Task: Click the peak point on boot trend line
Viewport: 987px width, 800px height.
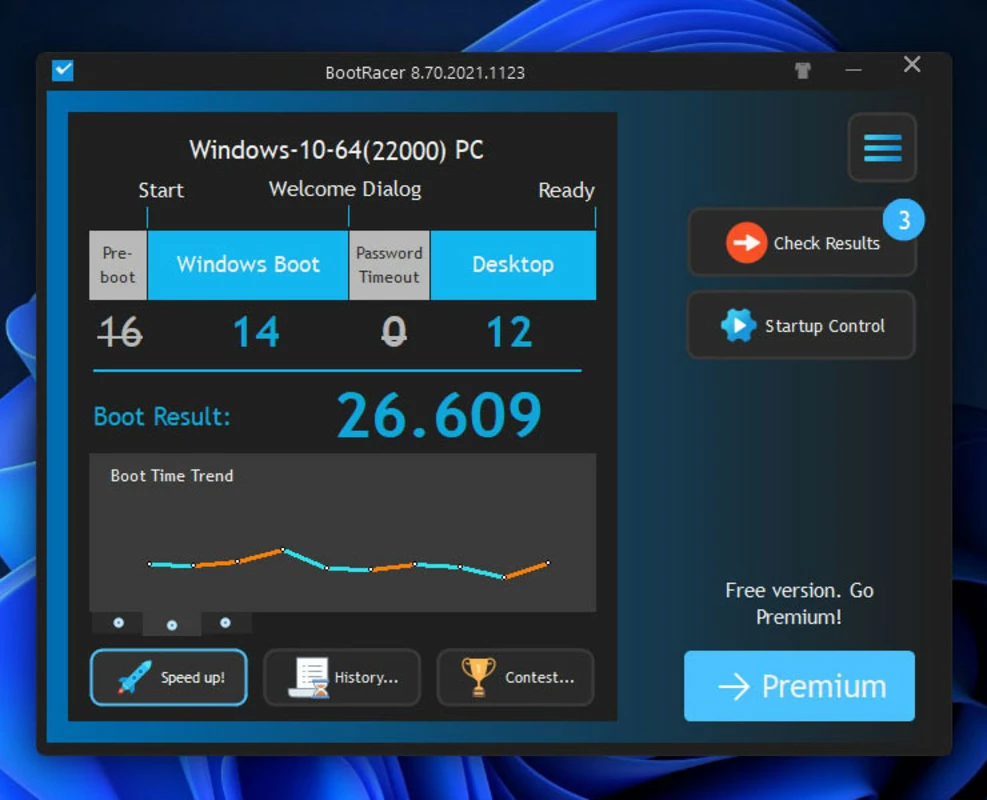Action: tap(283, 549)
